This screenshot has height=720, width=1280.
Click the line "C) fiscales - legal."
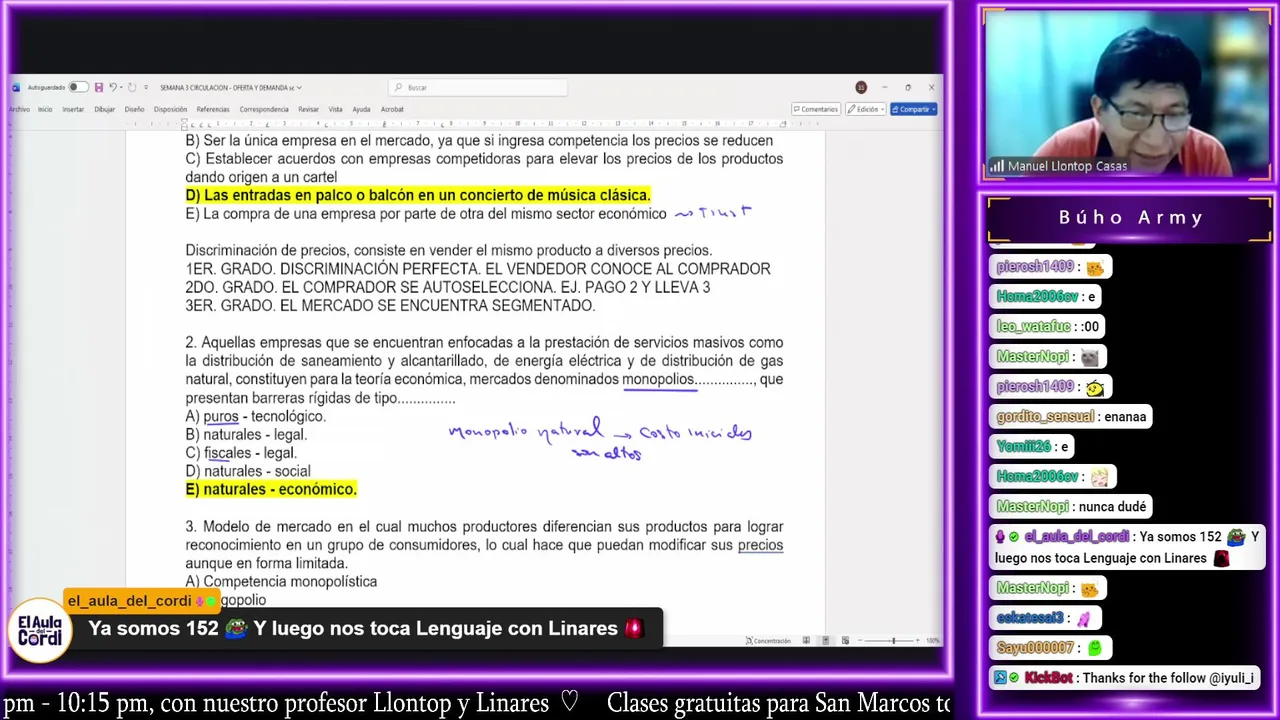tap(241, 453)
